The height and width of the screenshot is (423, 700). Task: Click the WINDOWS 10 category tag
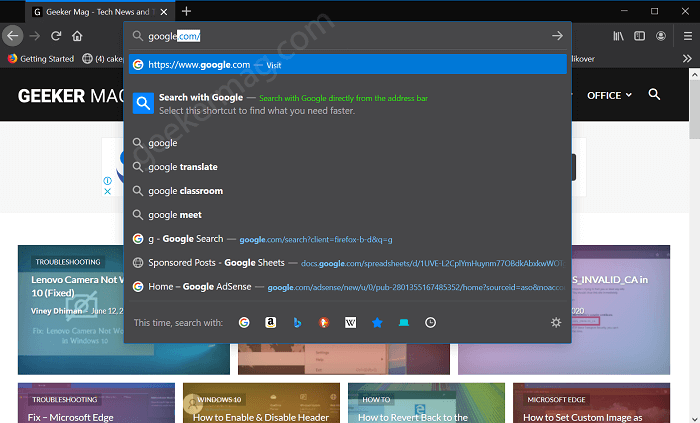click(219, 399)
